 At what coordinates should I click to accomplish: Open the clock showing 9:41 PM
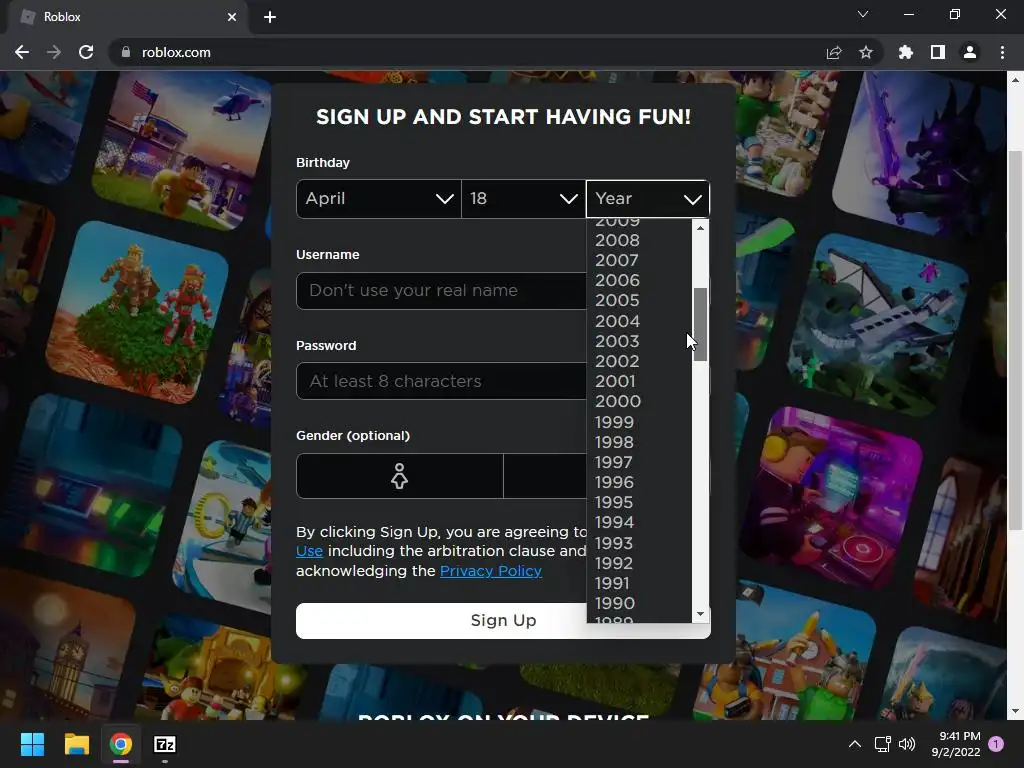[x=955, y=744]
